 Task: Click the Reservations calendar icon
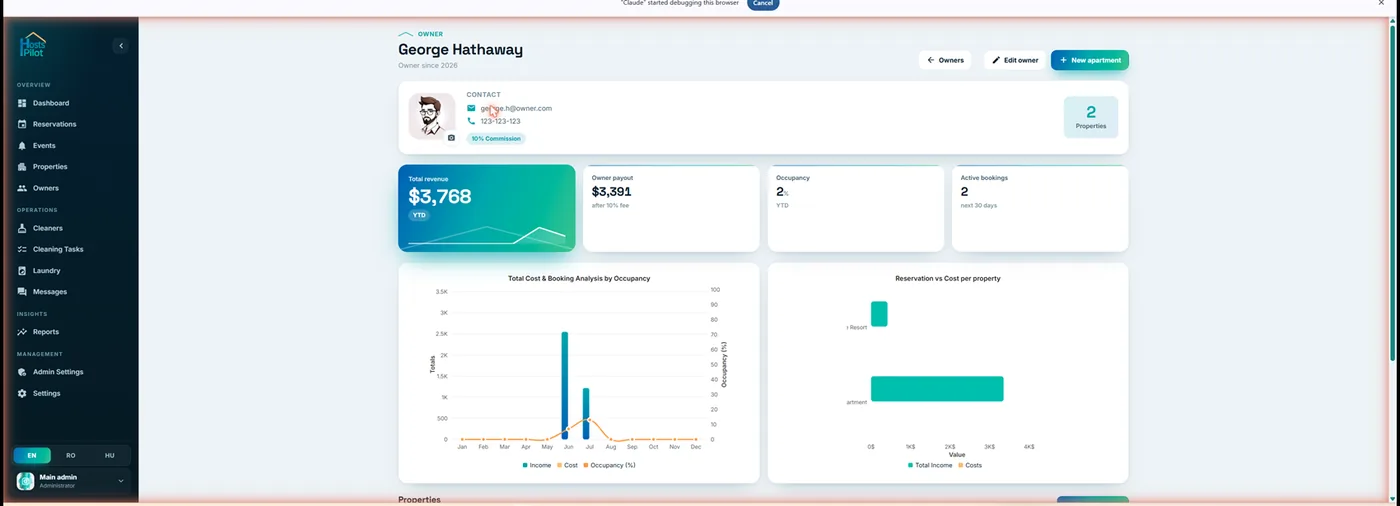22,124
